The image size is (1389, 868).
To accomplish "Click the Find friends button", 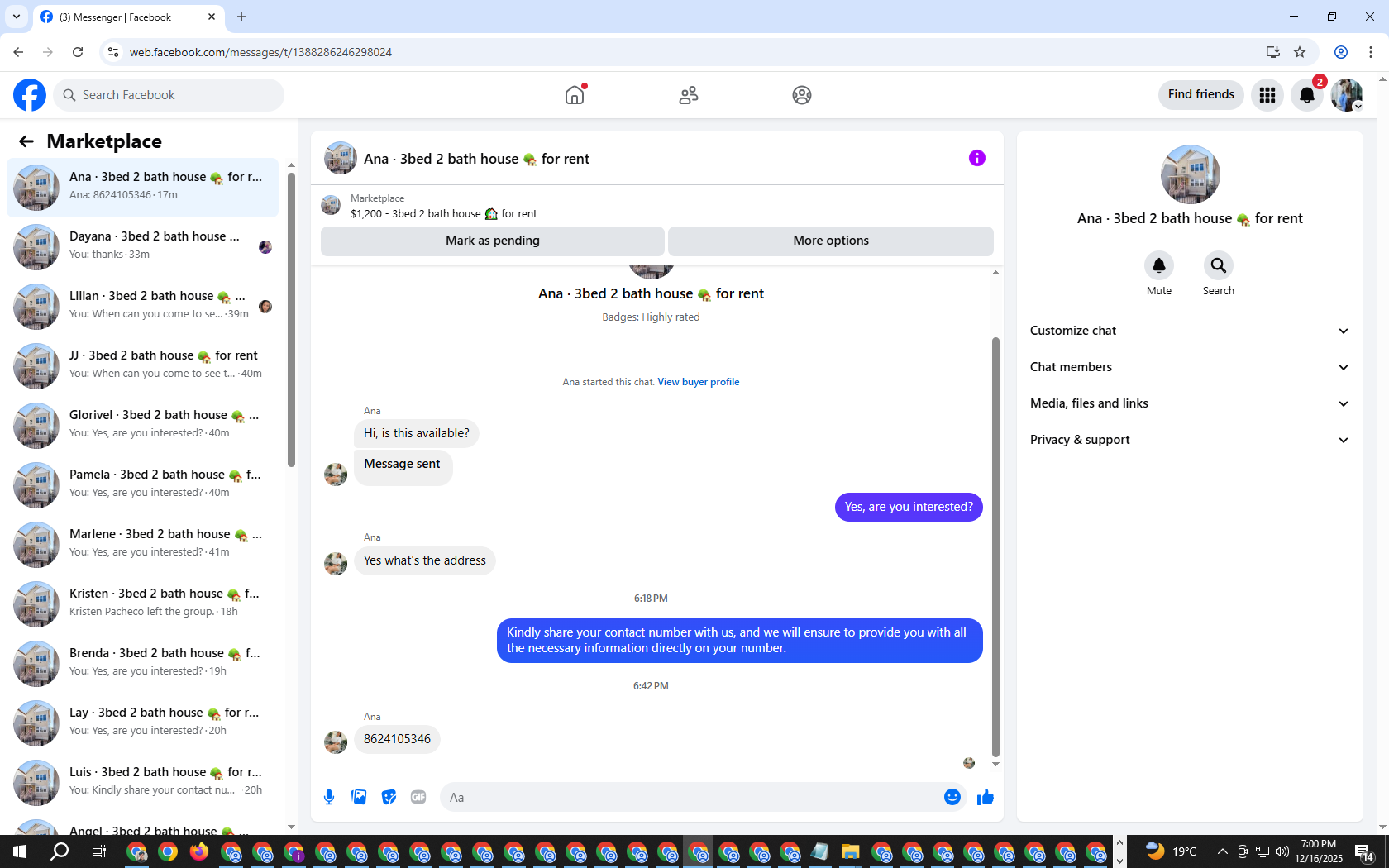I will click(1201, 94).
